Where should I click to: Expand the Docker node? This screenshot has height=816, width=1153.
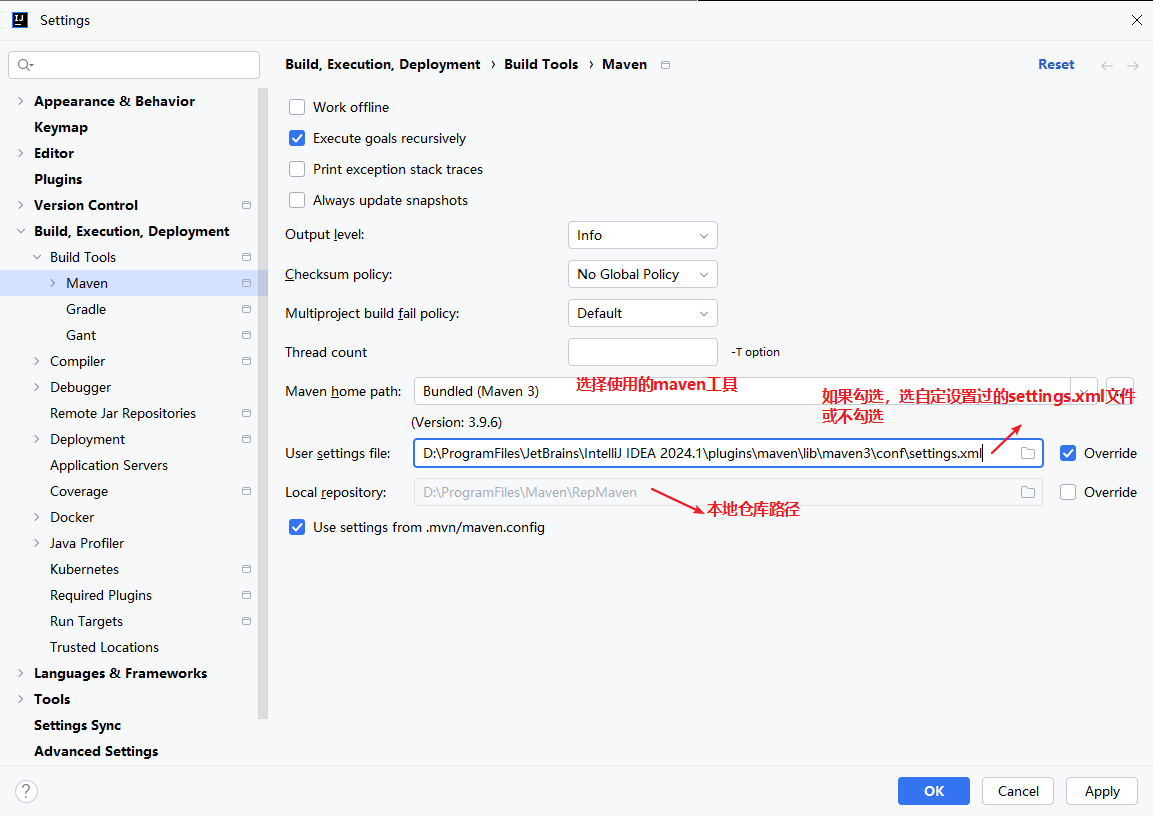(37, 517)
